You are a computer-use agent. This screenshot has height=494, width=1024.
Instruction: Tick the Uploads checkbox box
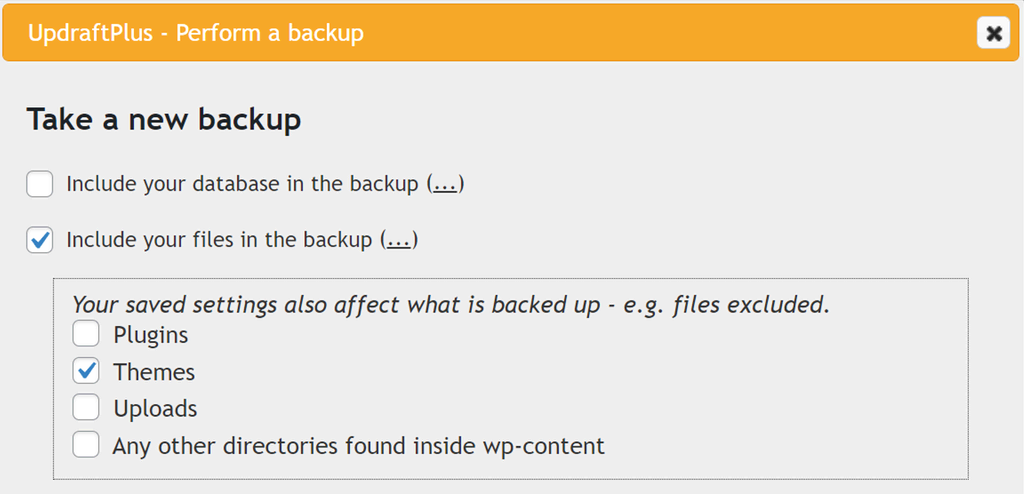[86, 408]
